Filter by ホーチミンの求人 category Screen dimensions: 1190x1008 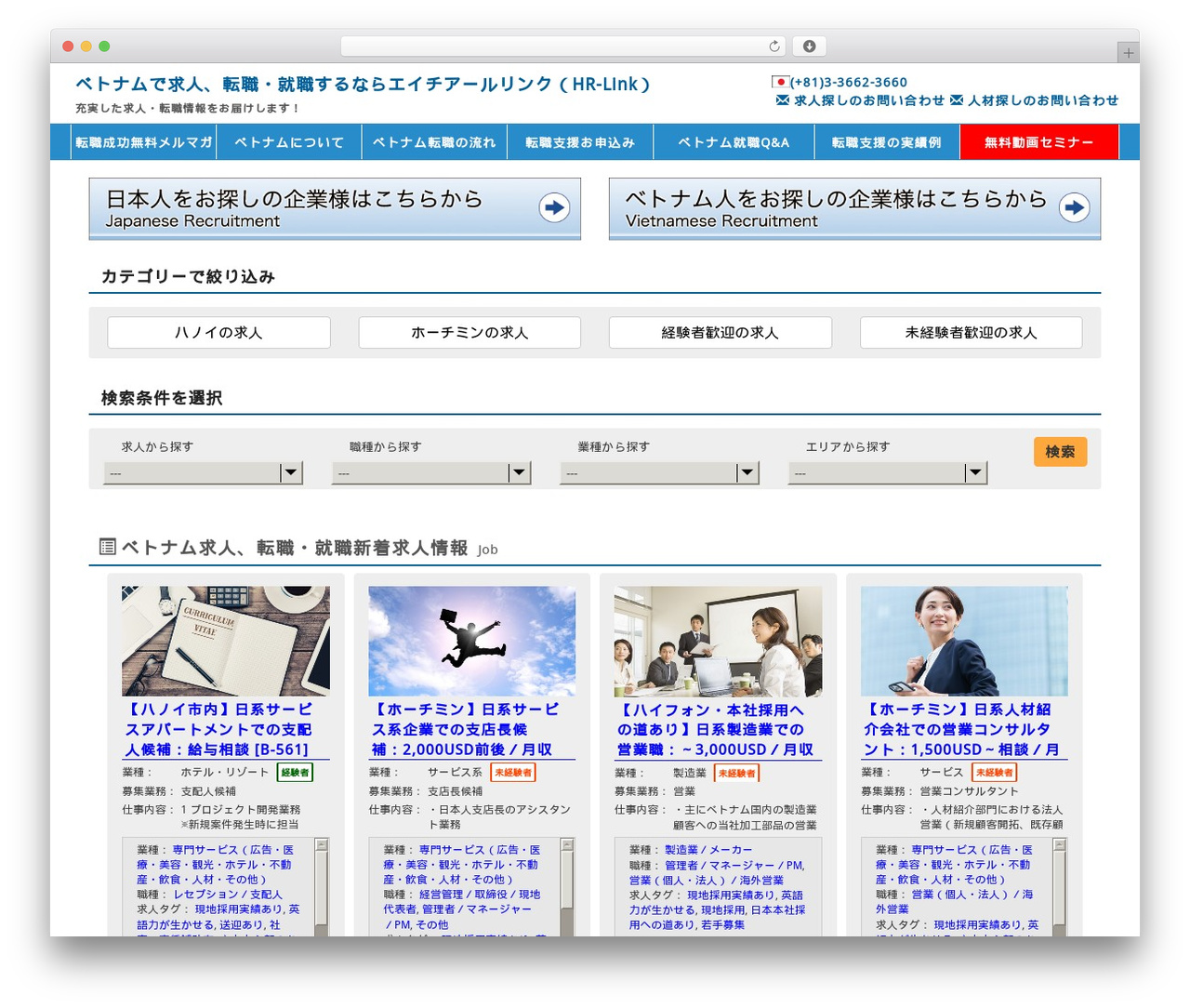[x=469, y=333]
